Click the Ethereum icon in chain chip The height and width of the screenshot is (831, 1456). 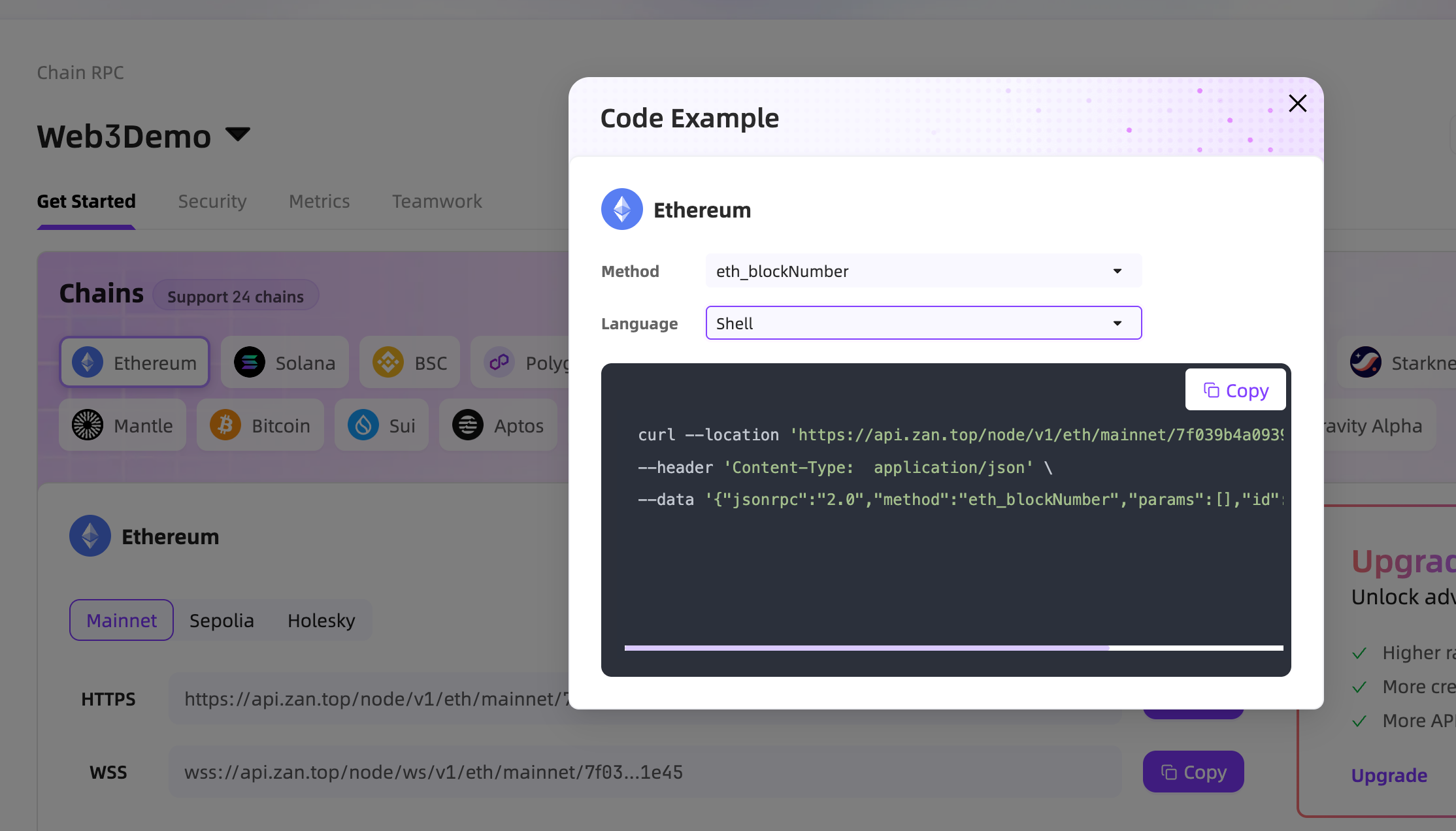tap(88, 362)
